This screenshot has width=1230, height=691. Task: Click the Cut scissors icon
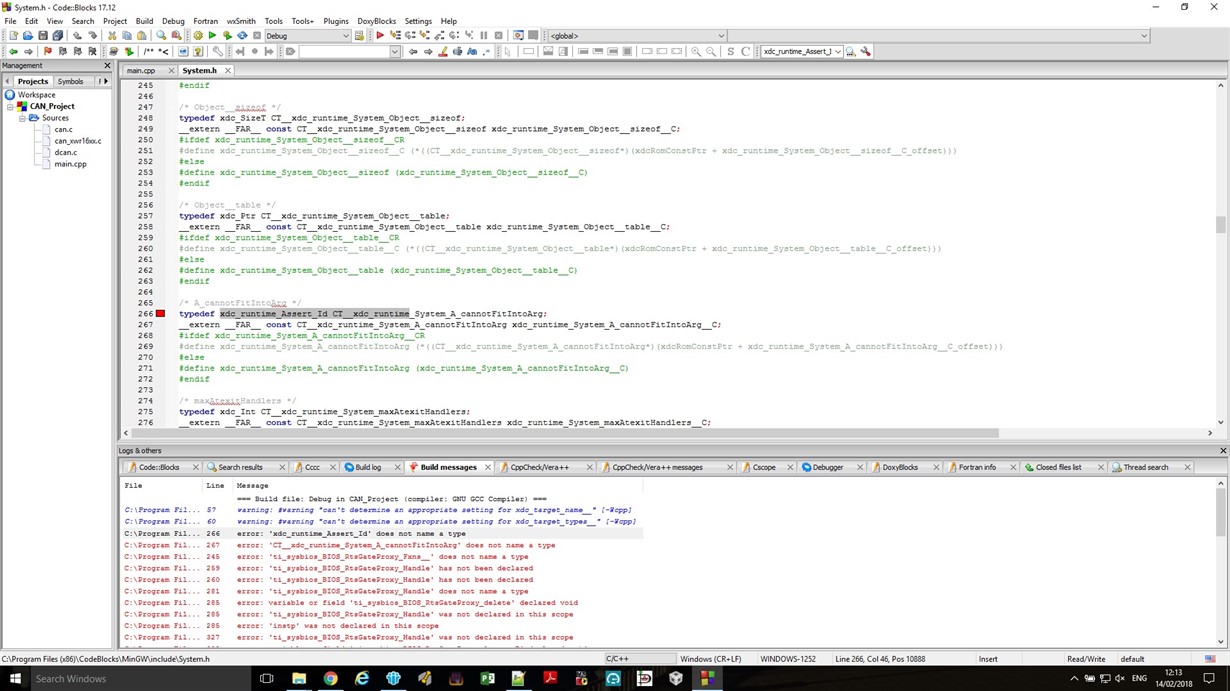tap(111, 36)
